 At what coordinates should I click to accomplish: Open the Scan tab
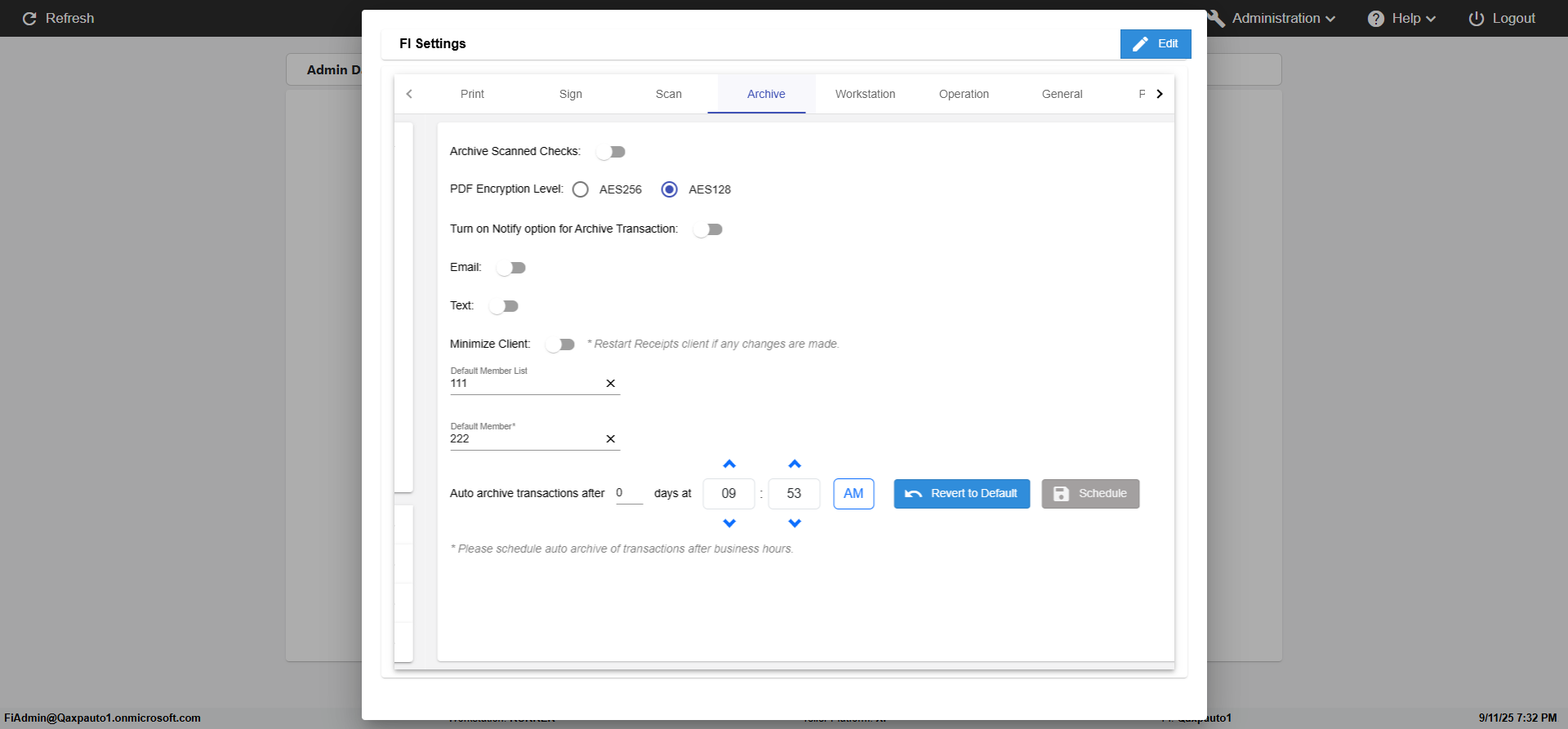668,94
